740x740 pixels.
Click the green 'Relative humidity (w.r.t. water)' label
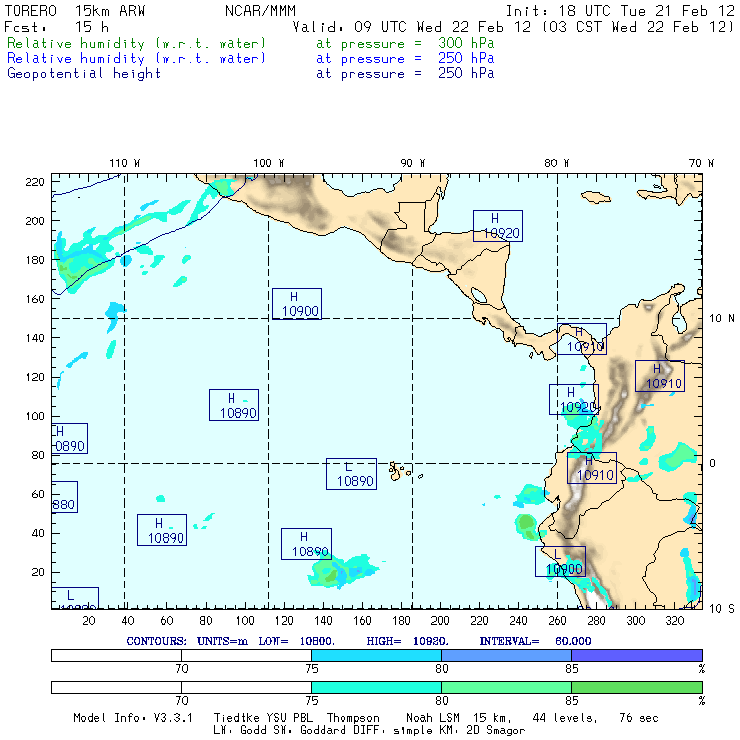point(136,43)
